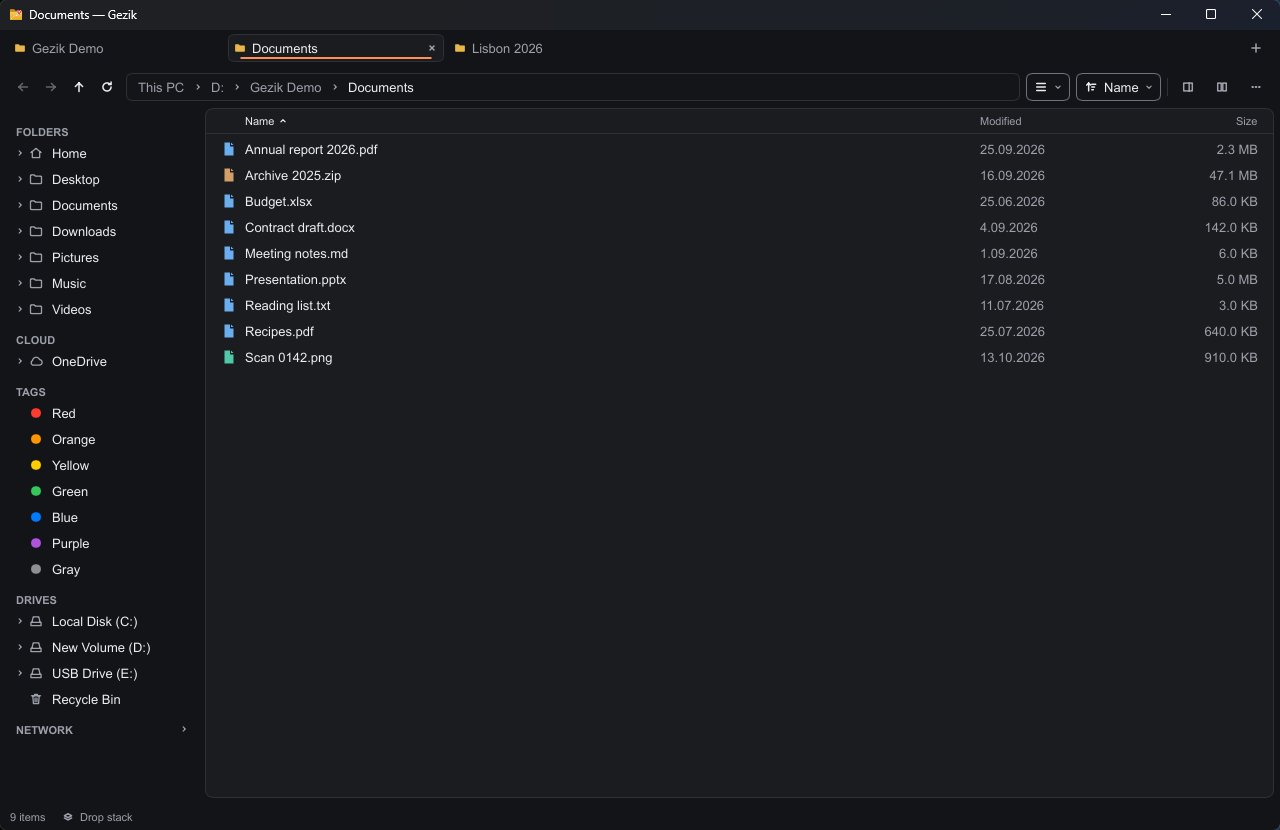This screenshot has height=830, width=1280.
Task: Click Gezik Demo in the breadcrumb
Action: 286,87
